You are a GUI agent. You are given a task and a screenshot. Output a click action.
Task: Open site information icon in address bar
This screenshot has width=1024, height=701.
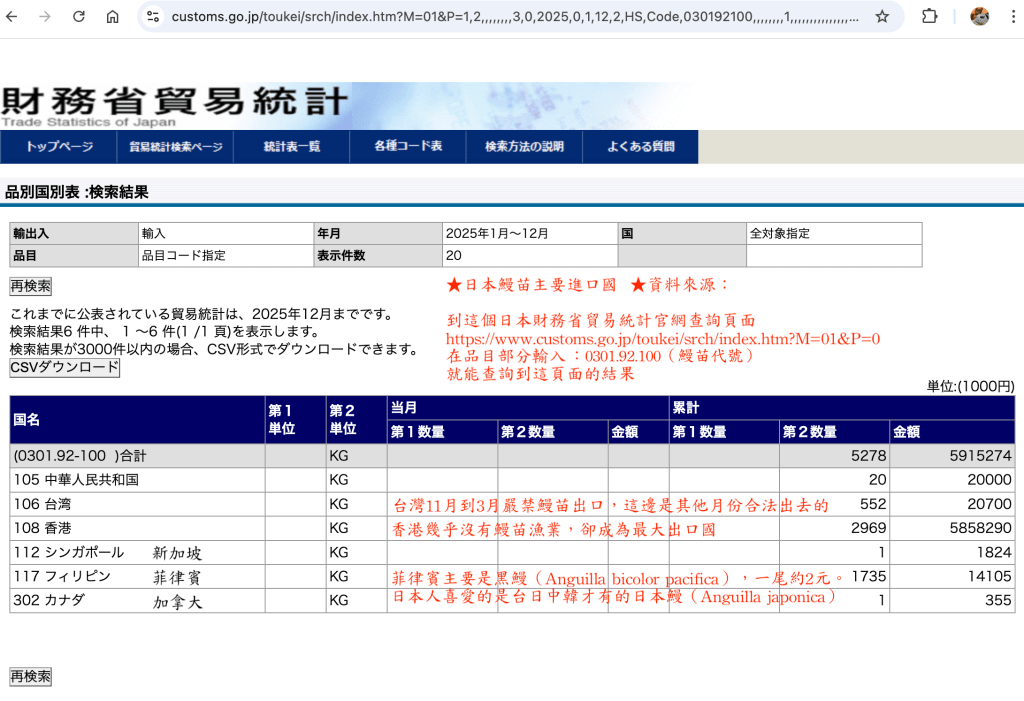pos(153,17)
